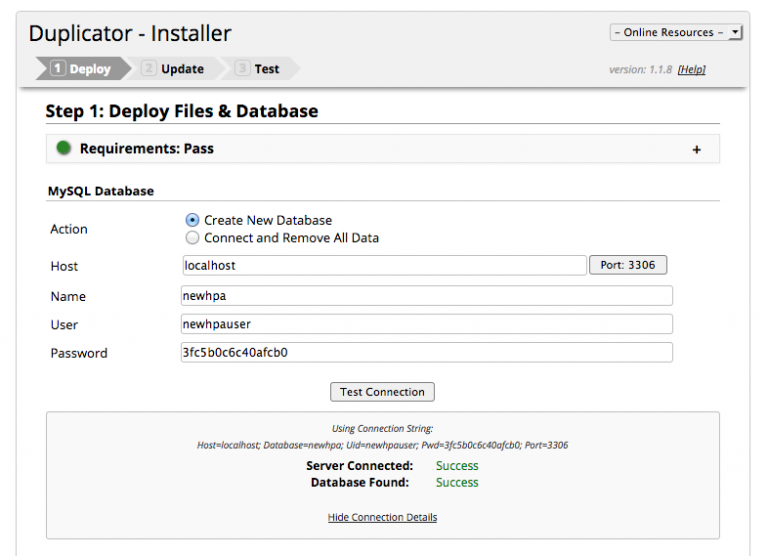
Task: Click the database Name field
Action: click(x=427, y=296)
